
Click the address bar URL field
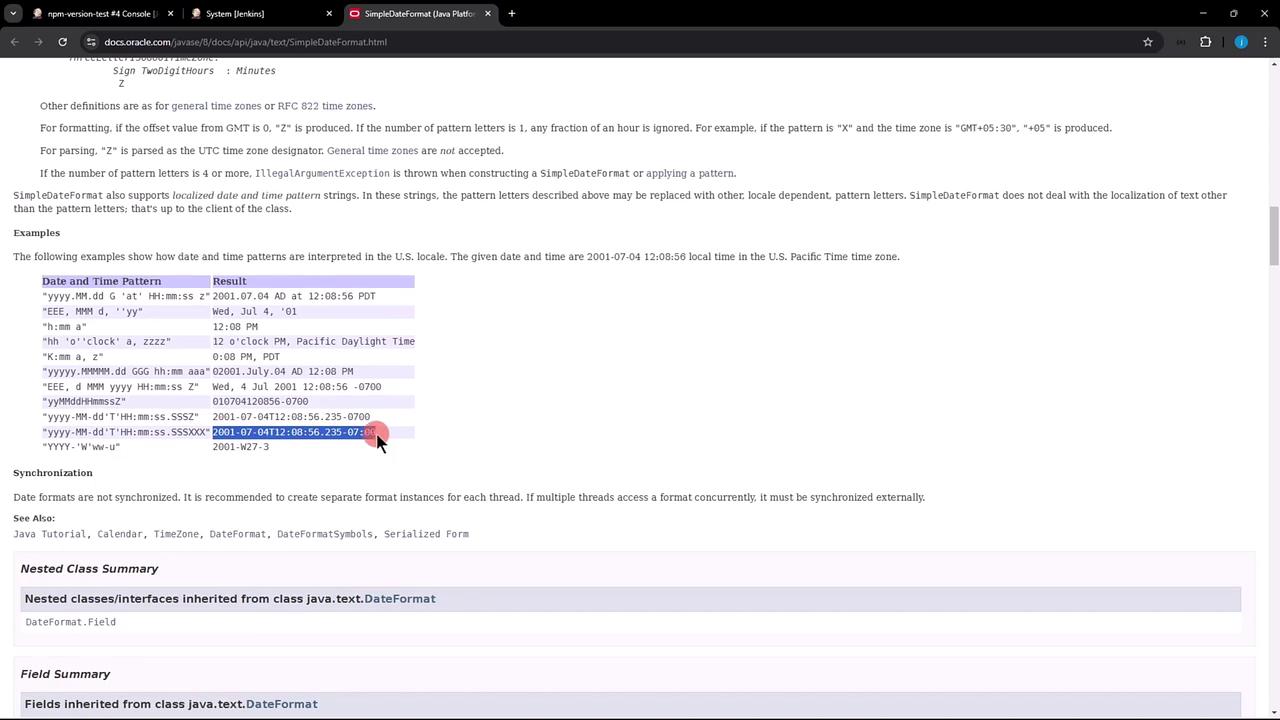click(x=600, y=42)
